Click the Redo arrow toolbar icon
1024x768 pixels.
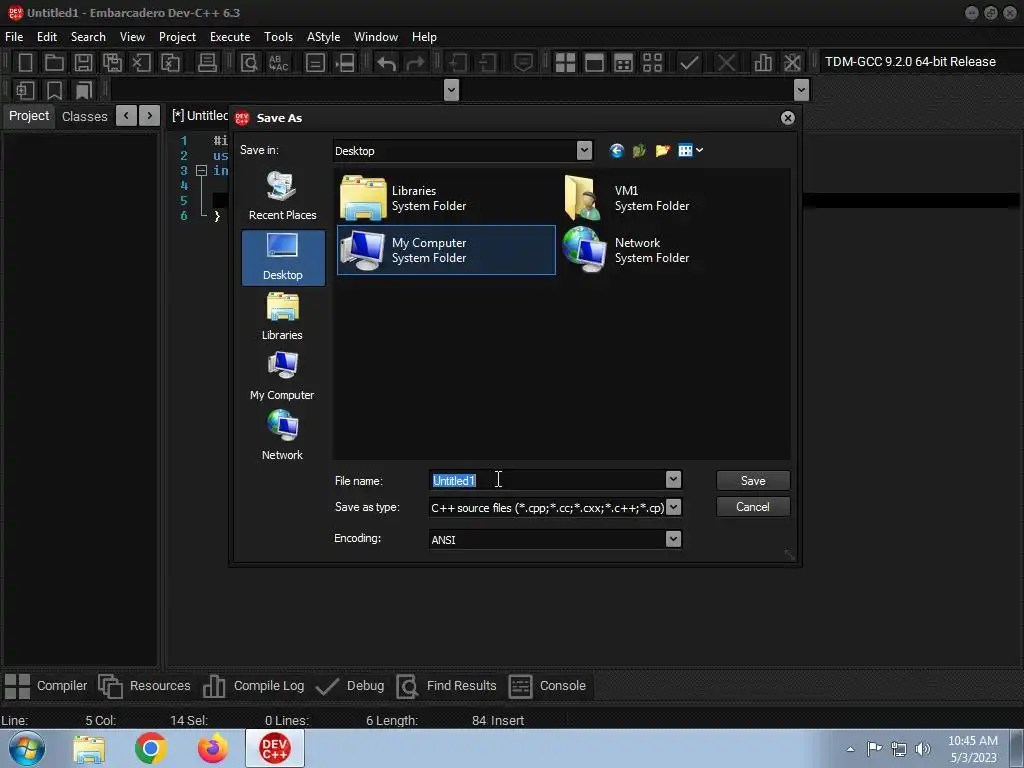coord(415,63)
